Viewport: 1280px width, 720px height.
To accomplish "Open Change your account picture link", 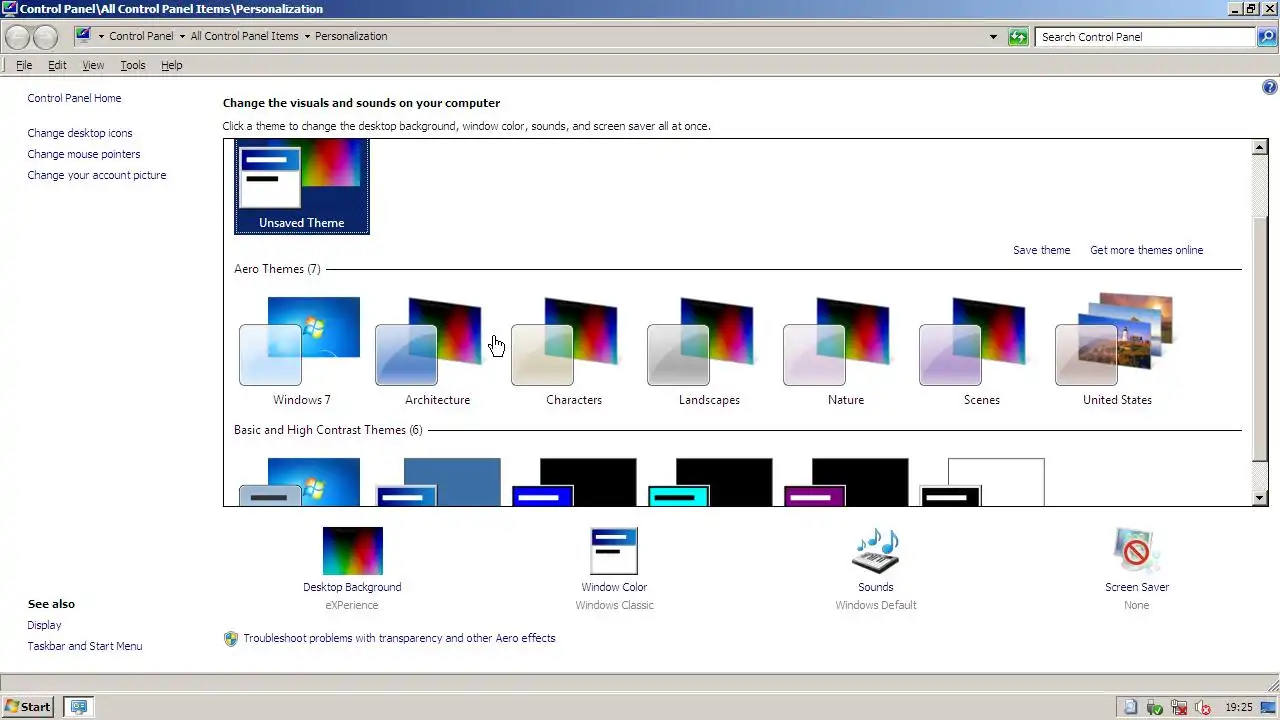I will pyautogui.click(x=97, y=175).
